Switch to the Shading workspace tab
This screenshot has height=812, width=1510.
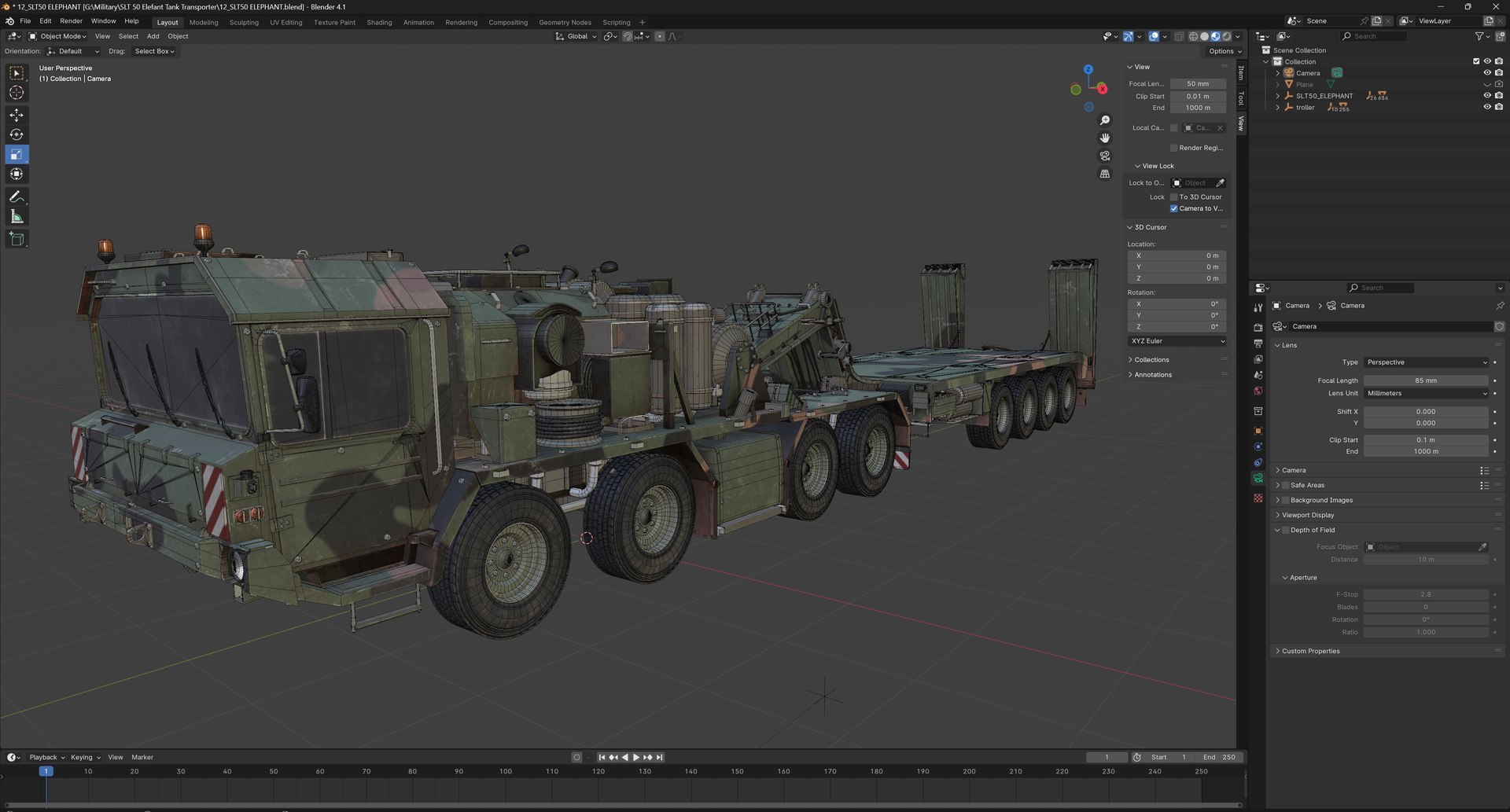[x=379, y=22]
